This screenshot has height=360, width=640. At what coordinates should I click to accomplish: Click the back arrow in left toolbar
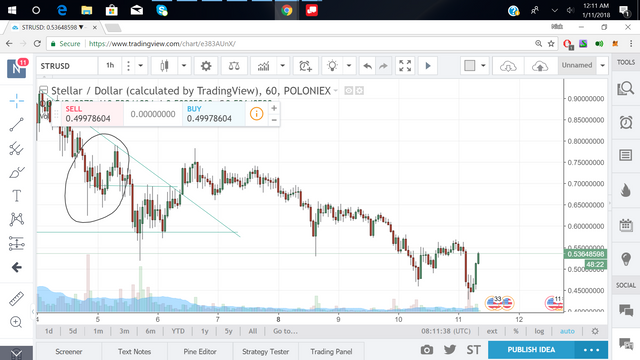[x=16, y=267]
